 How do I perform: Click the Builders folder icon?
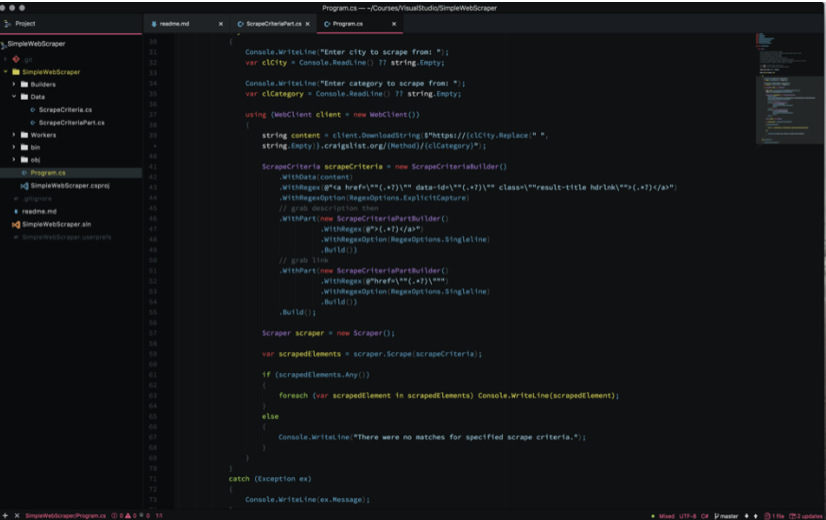pyautogui.click(x=24, y=84)
